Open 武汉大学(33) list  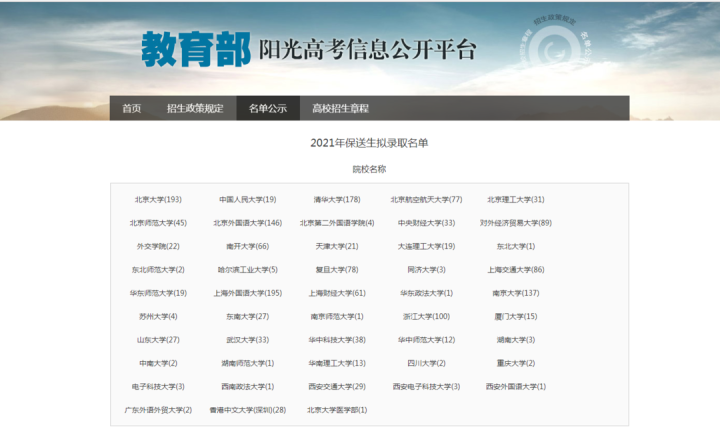click(x=248, y=340)
